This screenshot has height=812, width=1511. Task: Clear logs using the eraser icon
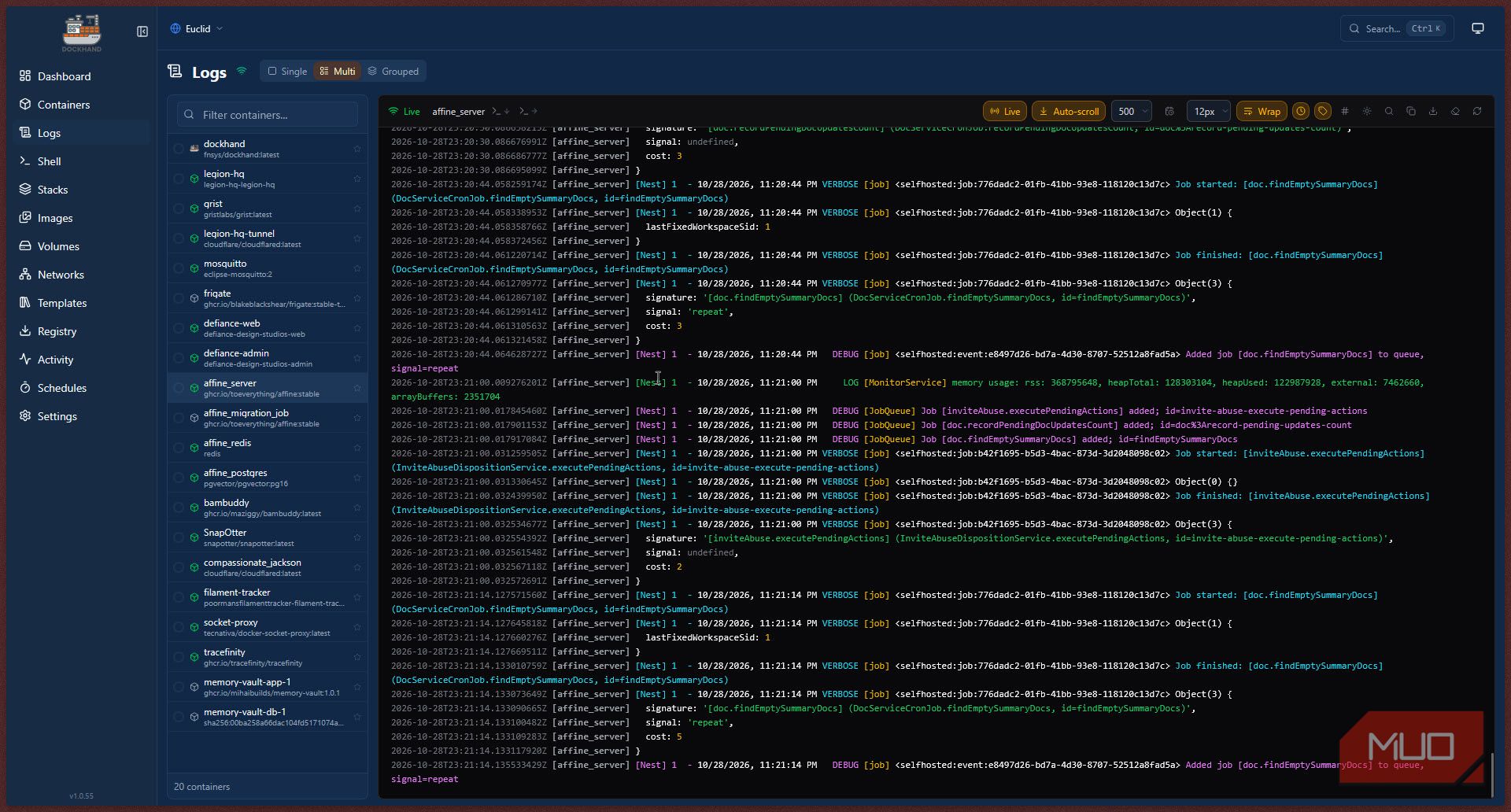(1455, 111)
